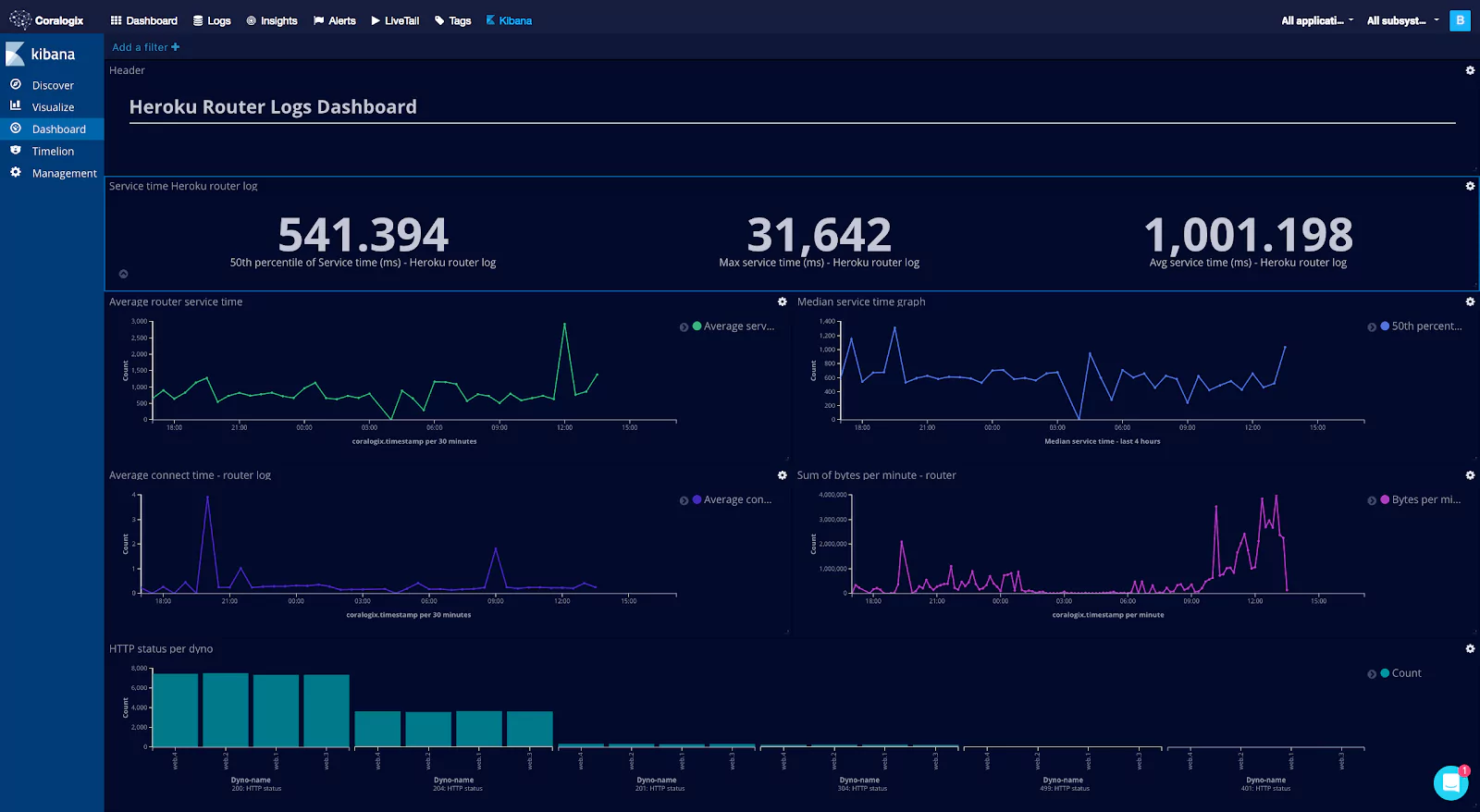This screenshot has width=1480, height=812.
Task: Open Median service time graph gear settings
Action: click(1470, 301)
